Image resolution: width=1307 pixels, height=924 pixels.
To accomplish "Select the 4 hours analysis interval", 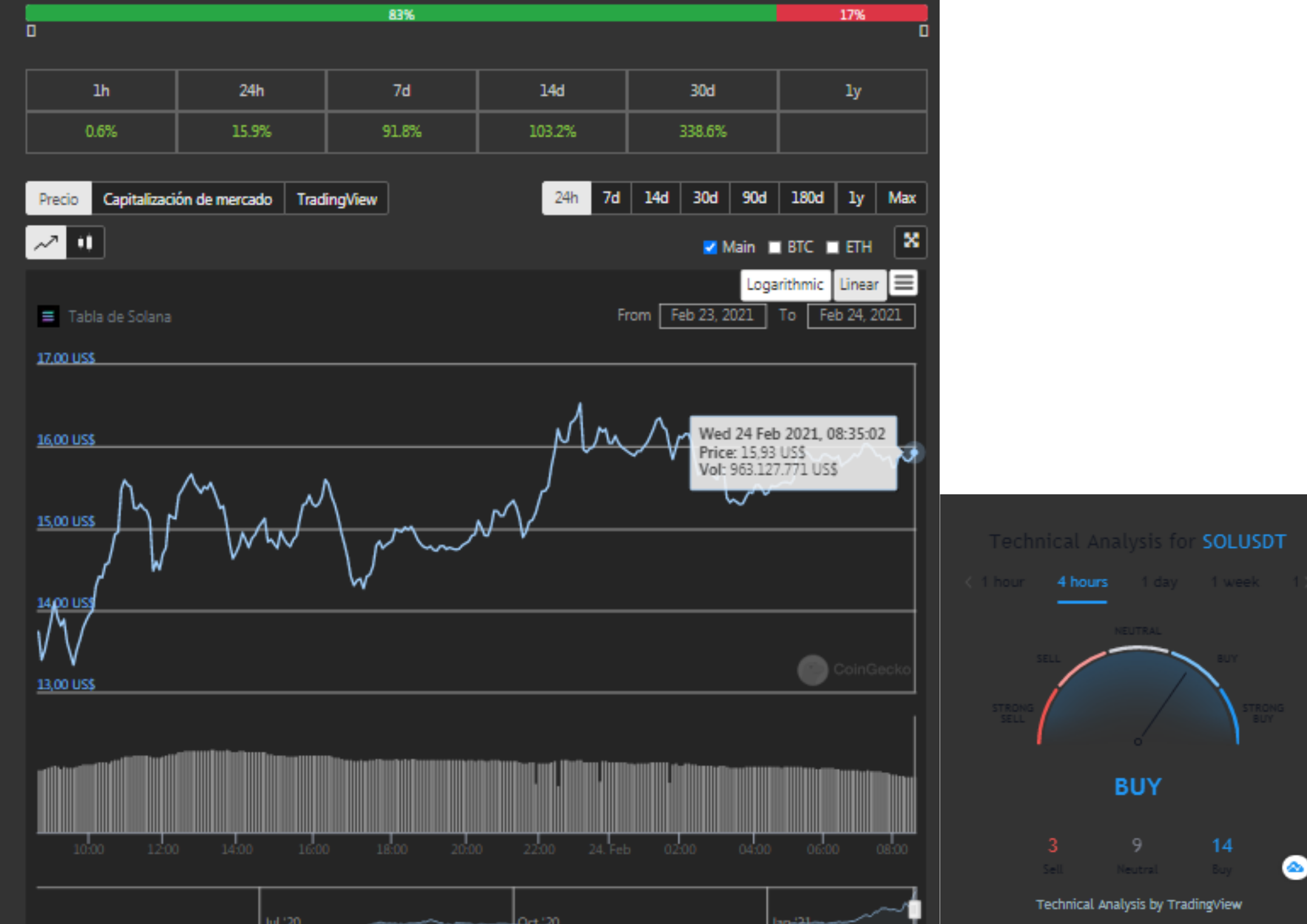I will click(x=1082, y=582).
